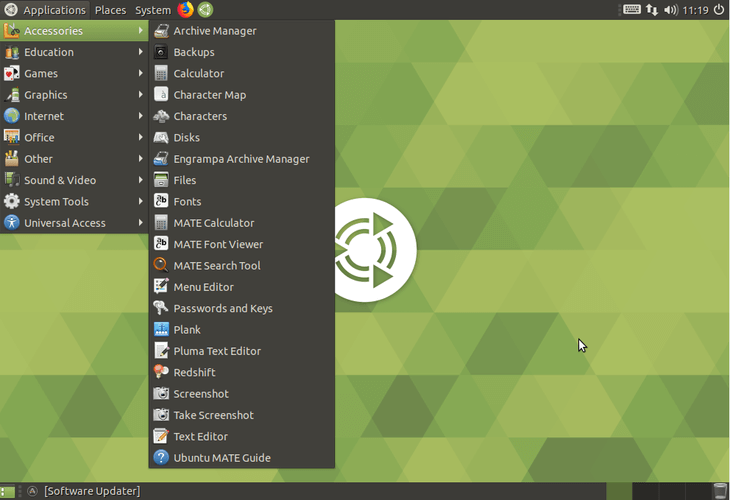
Task: Click the Redshift bulb icon
Action: point(161,372)
